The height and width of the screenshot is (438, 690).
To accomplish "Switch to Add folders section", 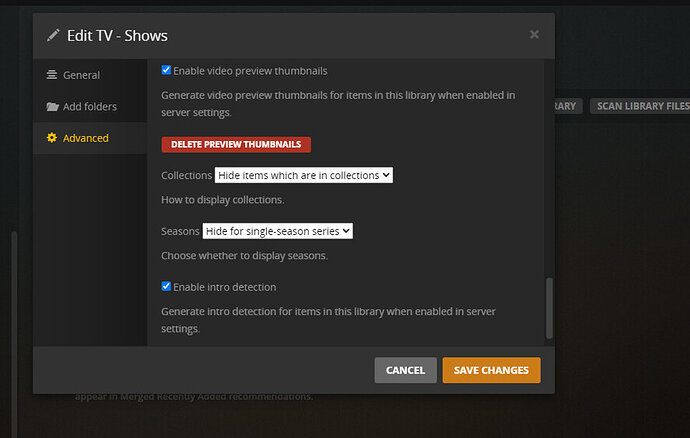I will pos(90,107).
